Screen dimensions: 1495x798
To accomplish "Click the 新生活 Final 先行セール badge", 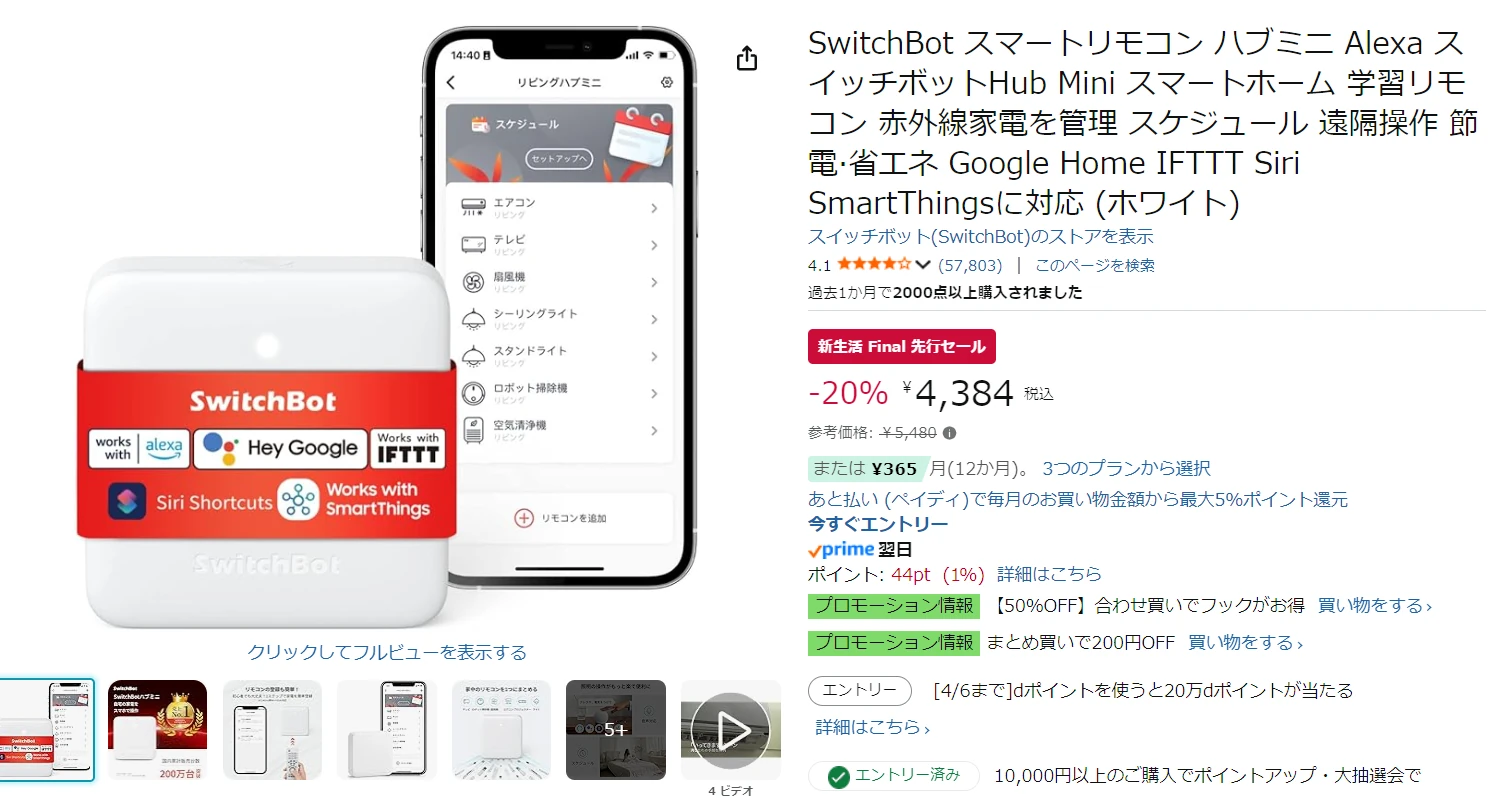I will 902,346.
